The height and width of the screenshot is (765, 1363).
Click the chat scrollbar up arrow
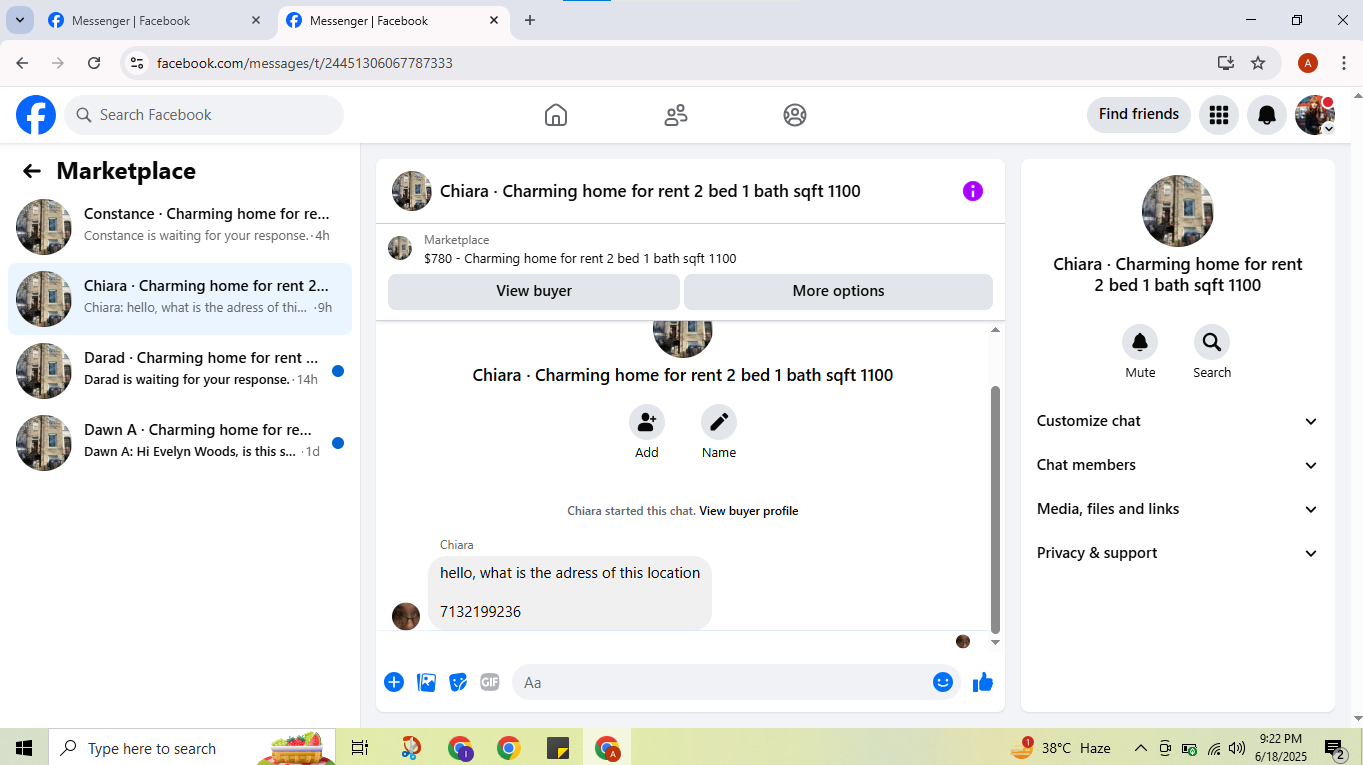[995, 329]
